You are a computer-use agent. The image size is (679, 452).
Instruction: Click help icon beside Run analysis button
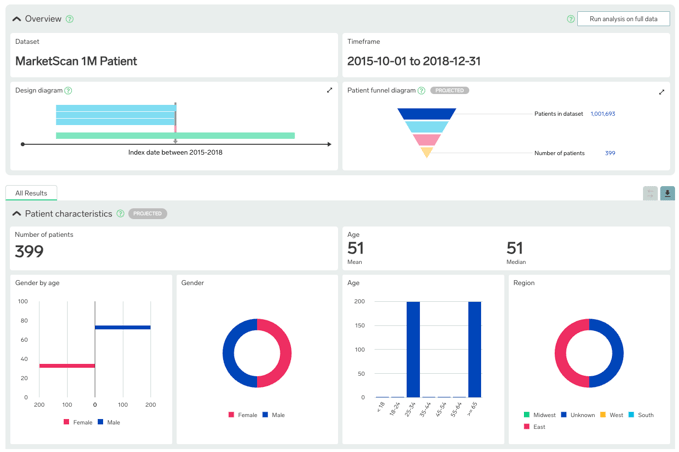(x=571, y=19)
